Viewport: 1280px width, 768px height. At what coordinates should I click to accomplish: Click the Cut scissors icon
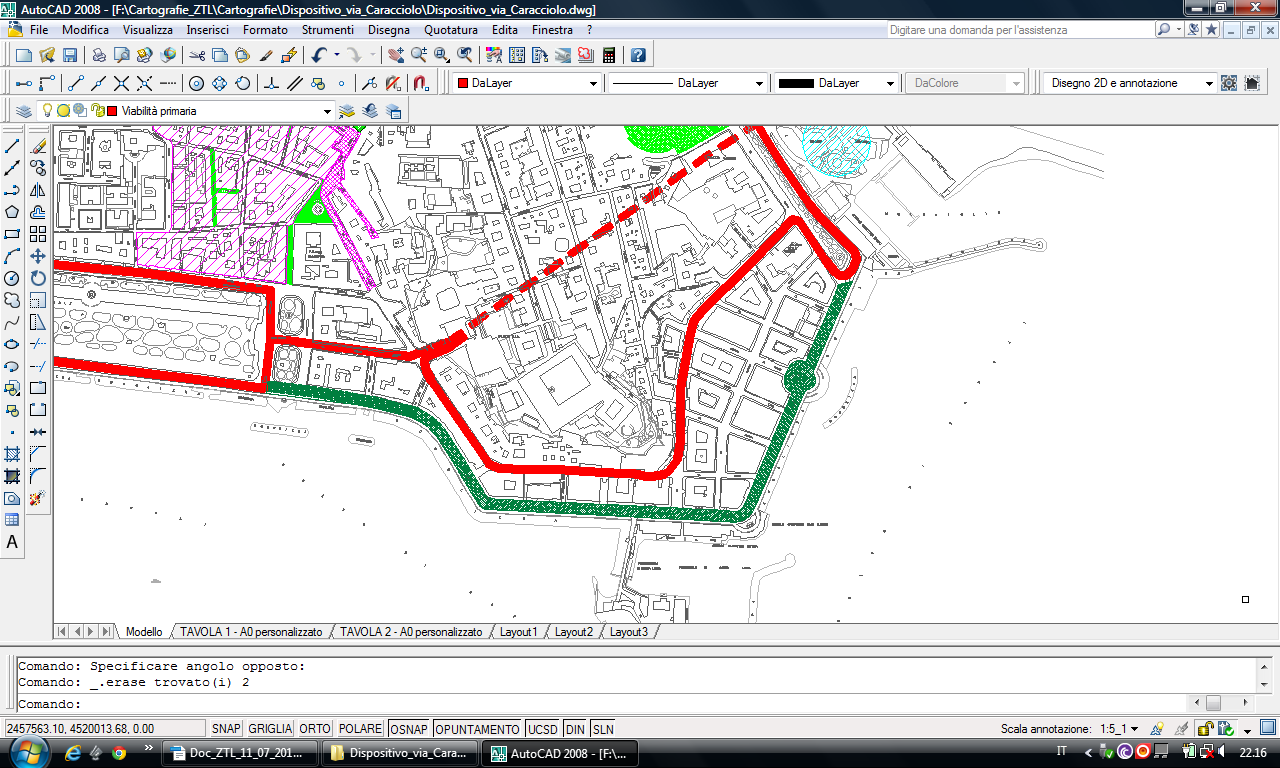[197, 55]
